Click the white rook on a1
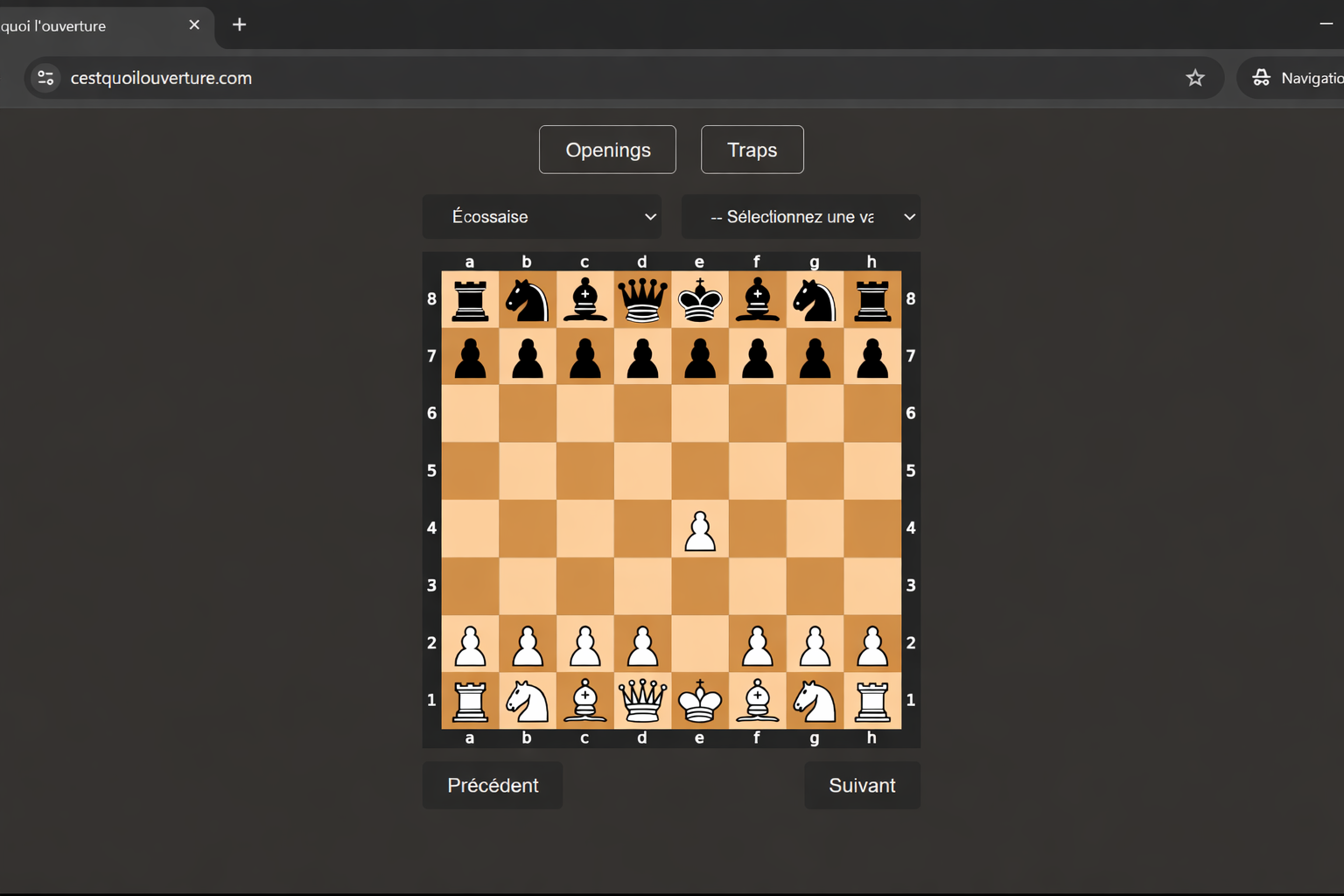The height and width of the screenshot is (896, 1344). coord(470,700)
